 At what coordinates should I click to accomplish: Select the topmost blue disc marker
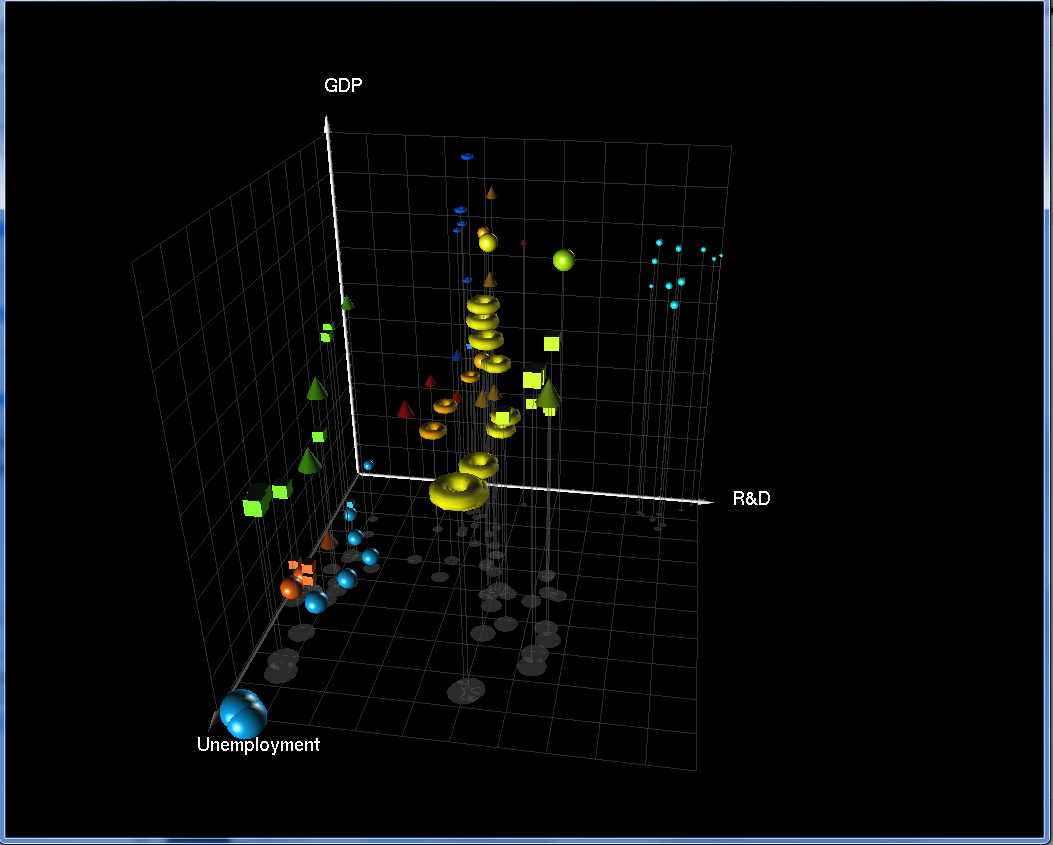click(466, 157)
